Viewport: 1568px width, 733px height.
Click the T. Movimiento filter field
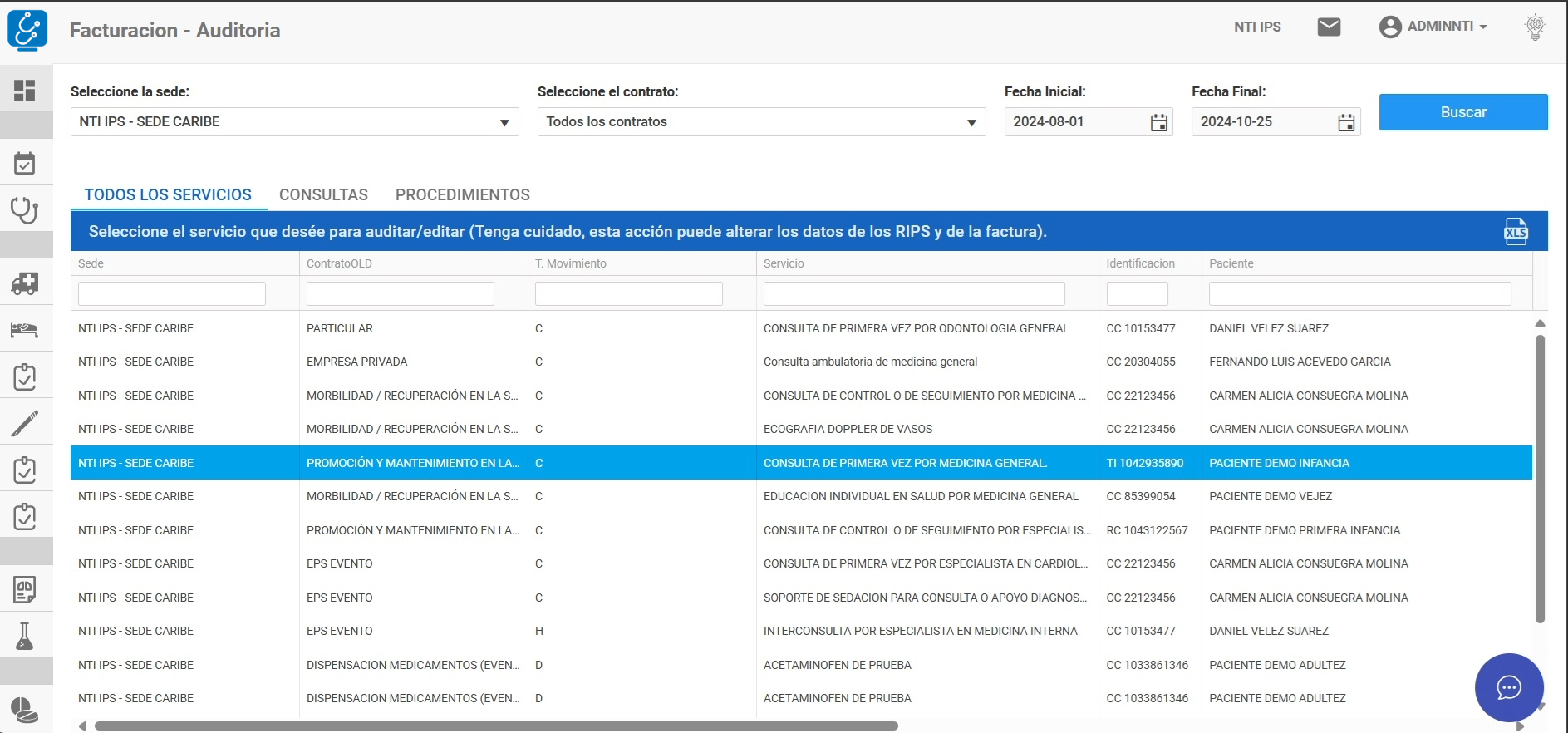pyautogui.click(x=629, y=293)
